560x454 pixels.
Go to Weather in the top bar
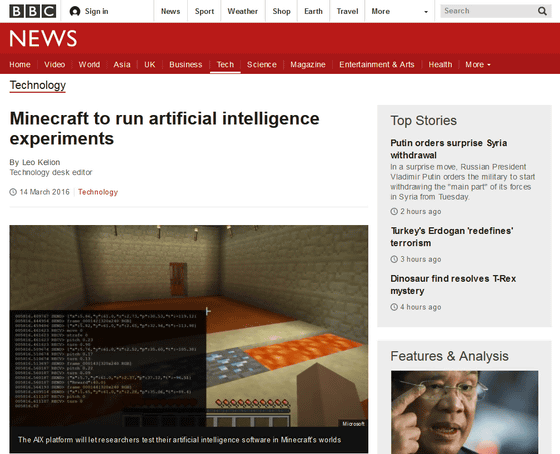pos(242,11)
